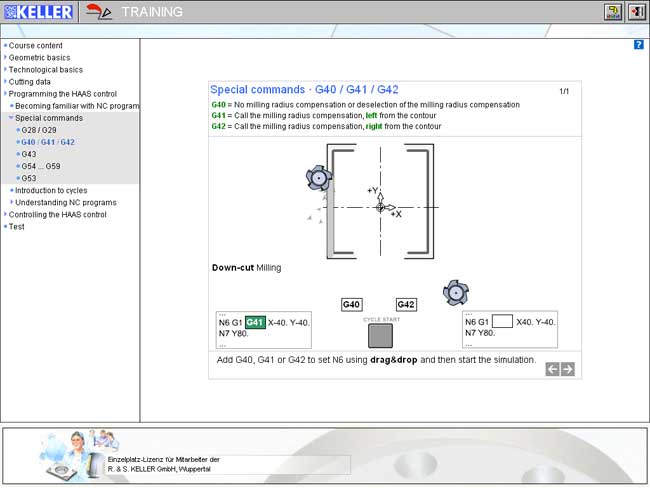The height and width of the screenshot is (488, 650).
Task: Select the milling cutter icon above G42 block
Action: click(x=456, y=293)
